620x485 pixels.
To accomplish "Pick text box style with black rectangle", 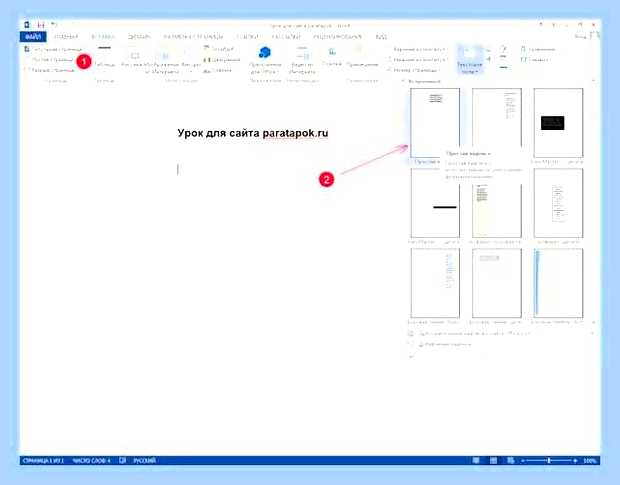I will [558, 123].
